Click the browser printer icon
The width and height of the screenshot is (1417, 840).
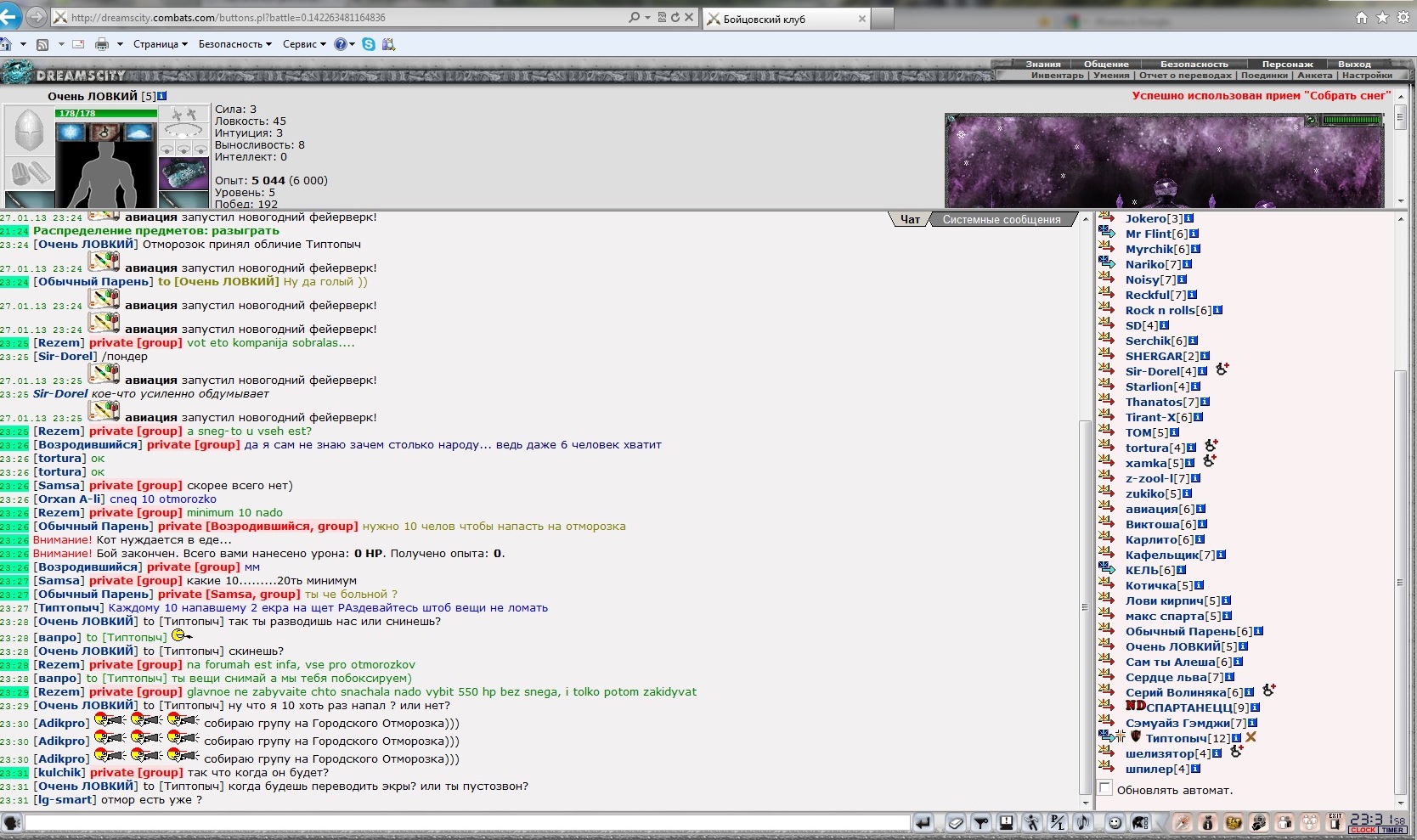(102, 44)
